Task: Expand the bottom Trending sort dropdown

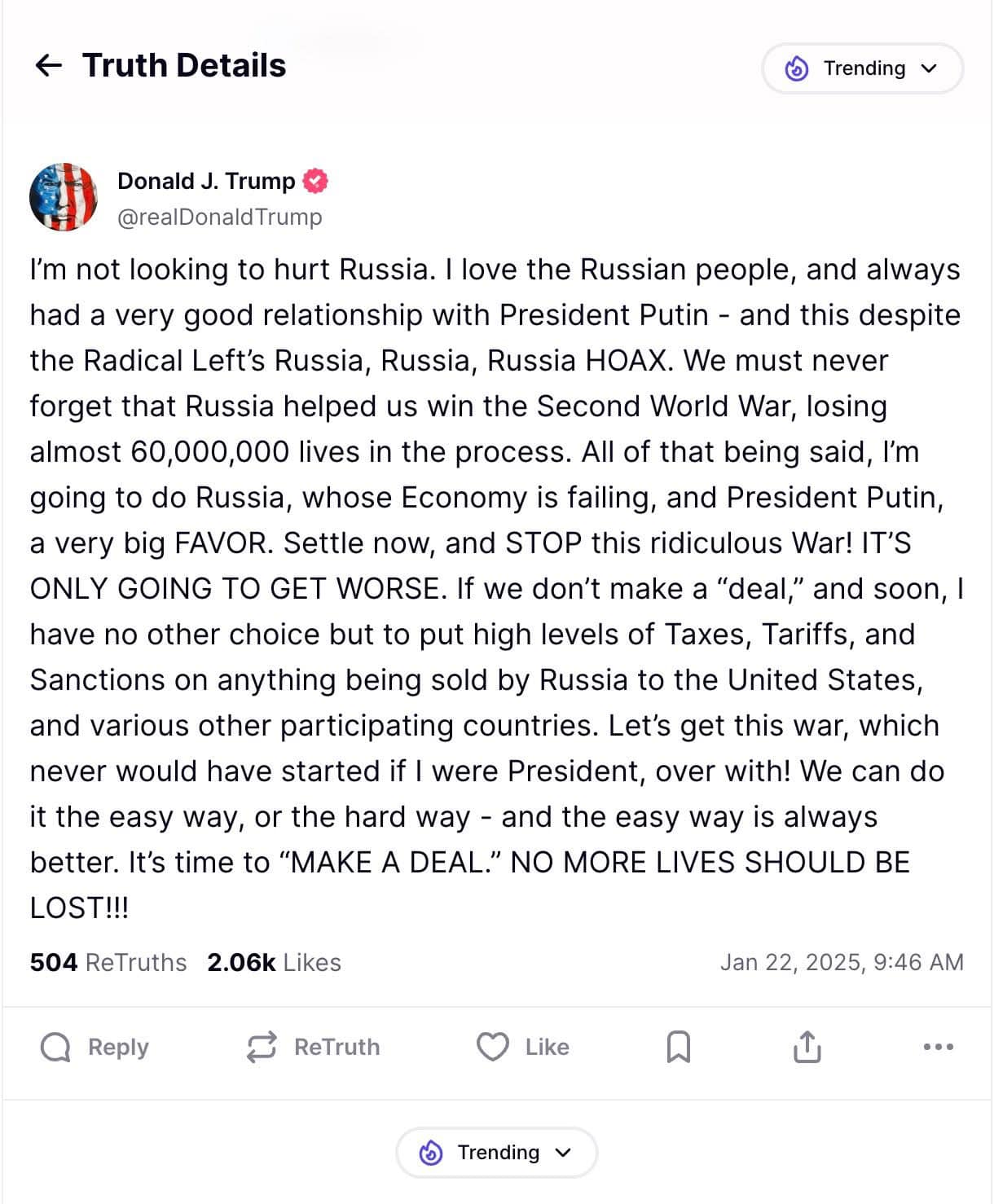Action: pyautogui.click(x=497, y=1152)
